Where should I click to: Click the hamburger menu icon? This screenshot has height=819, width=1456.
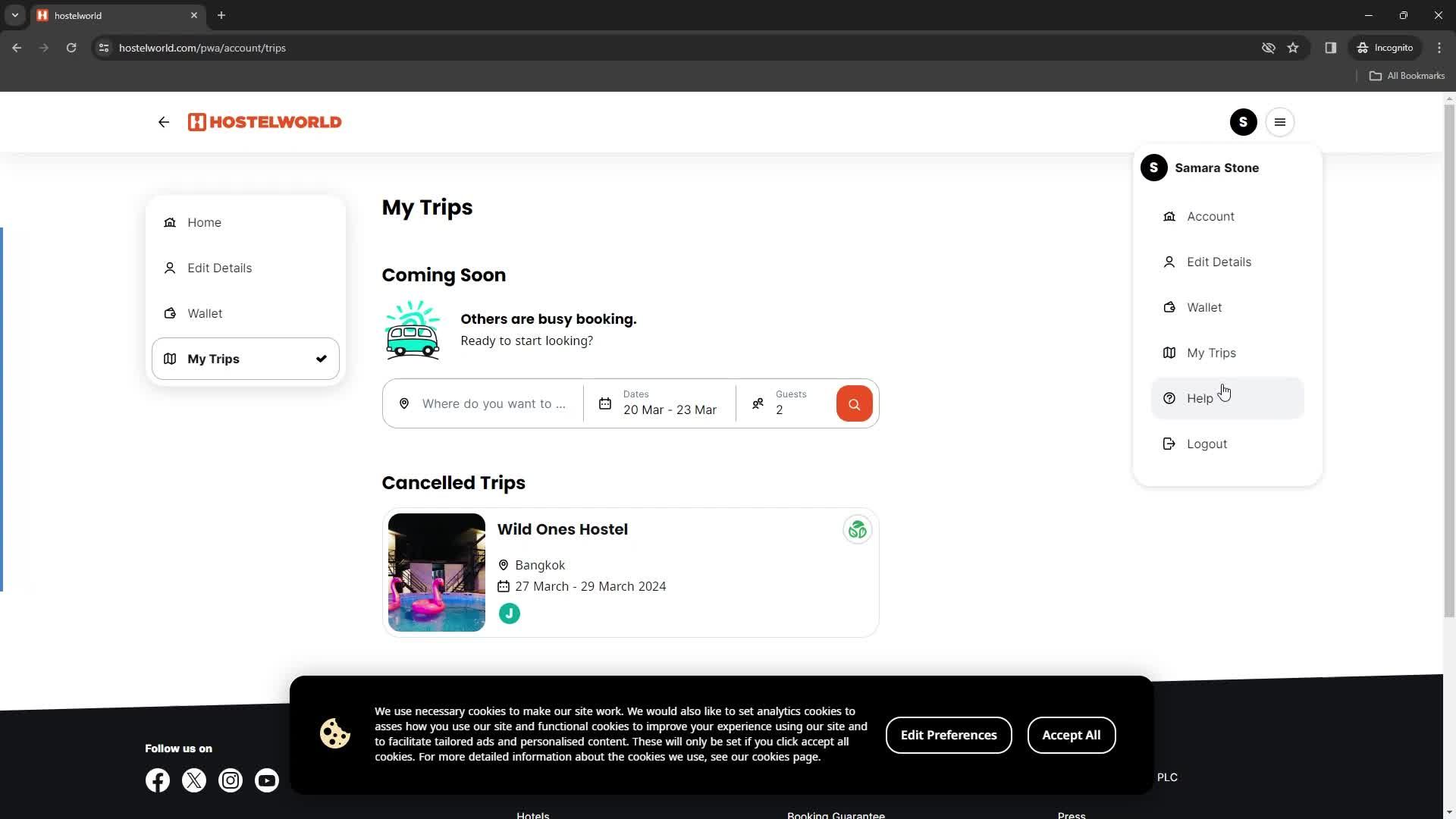pos(1281,122)
